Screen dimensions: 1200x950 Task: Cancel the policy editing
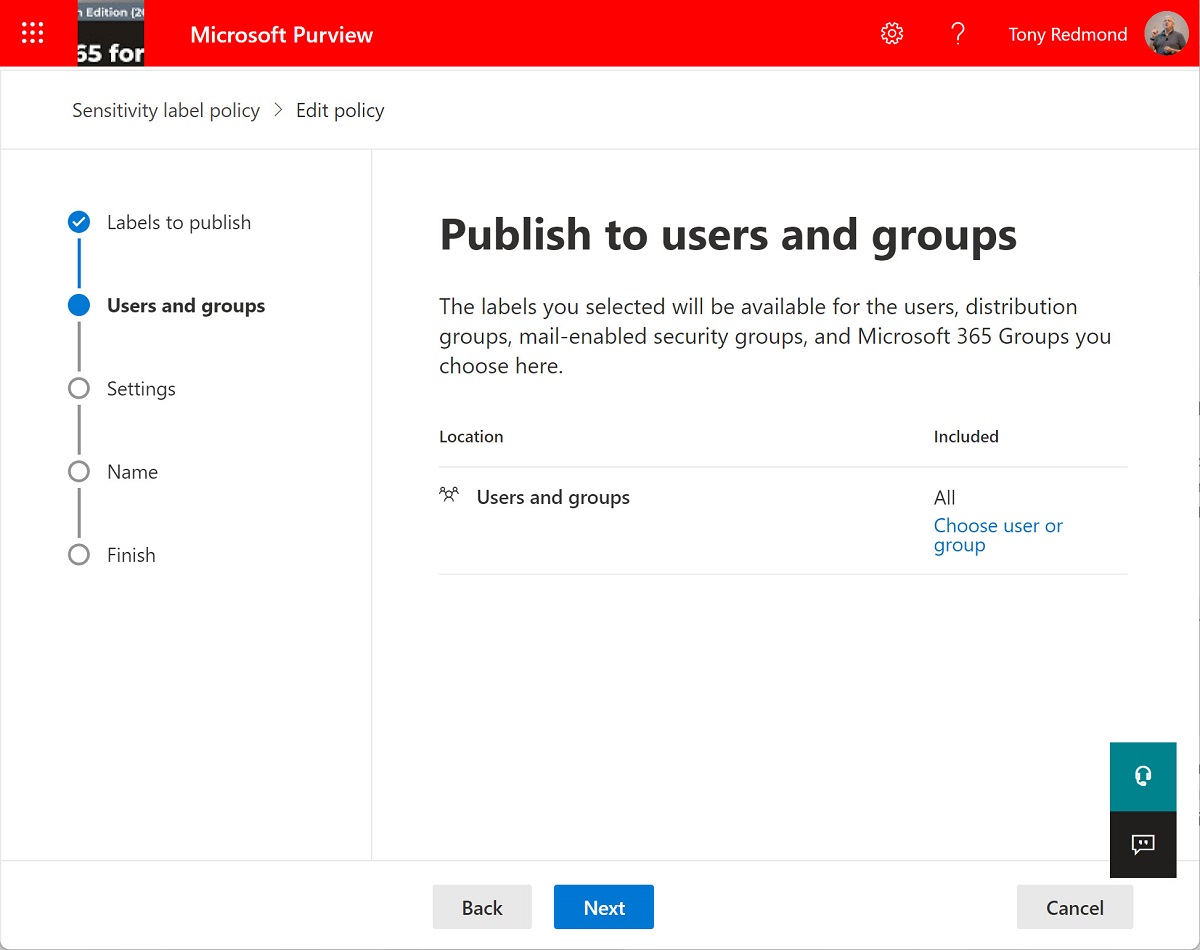[1074, 907]
